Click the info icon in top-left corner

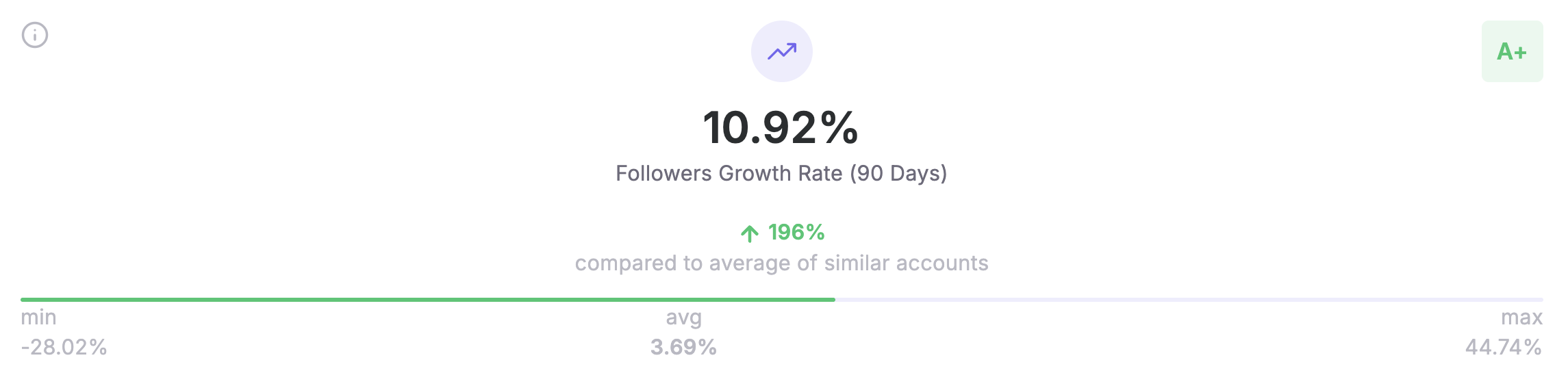35,35
